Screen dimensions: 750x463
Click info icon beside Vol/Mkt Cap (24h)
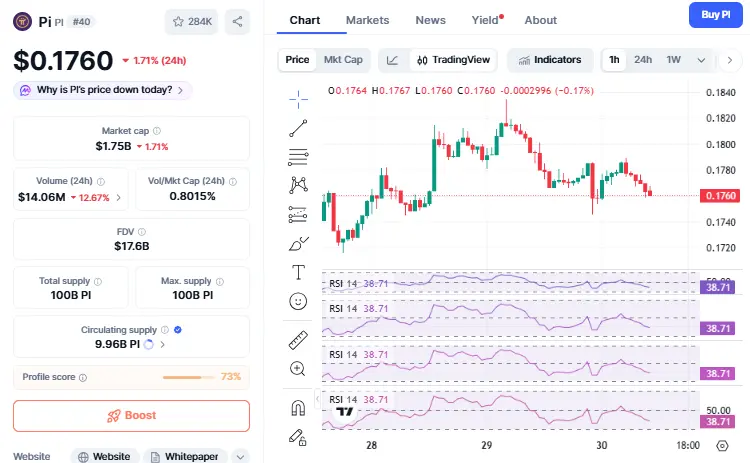(233, 181)
